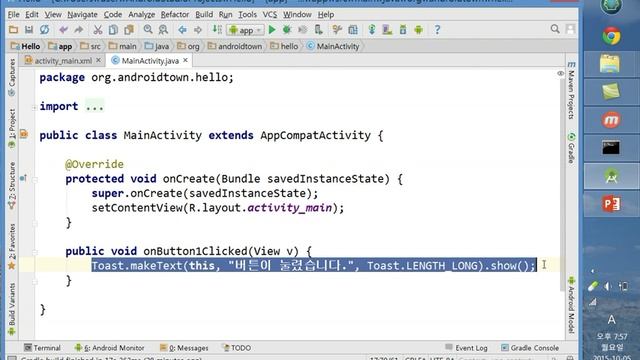This screenshot has width=640, height=360.
Task: Open the VCS menu
Action: click(269, 15)
